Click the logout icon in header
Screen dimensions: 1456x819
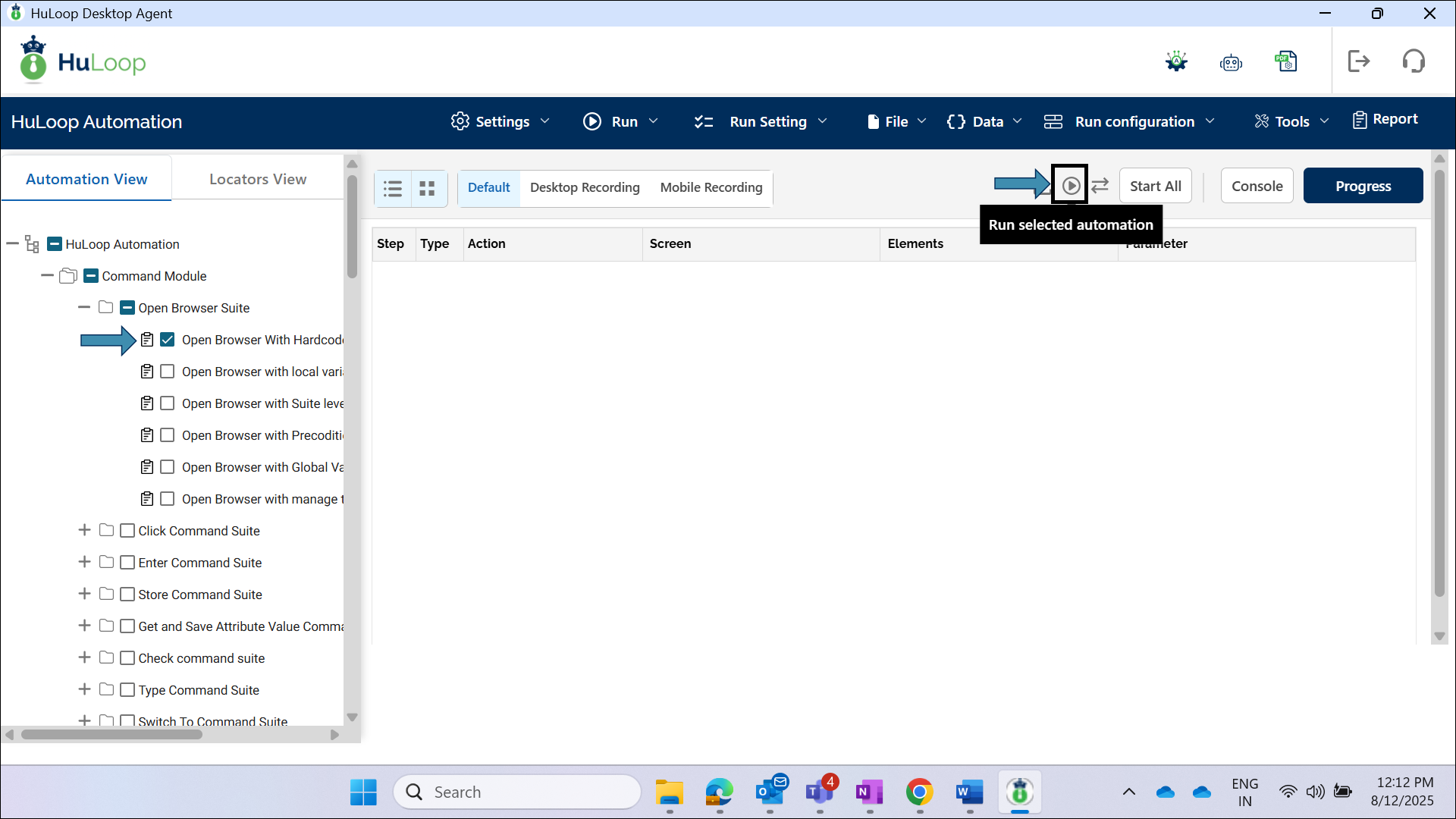[1358, 61]
